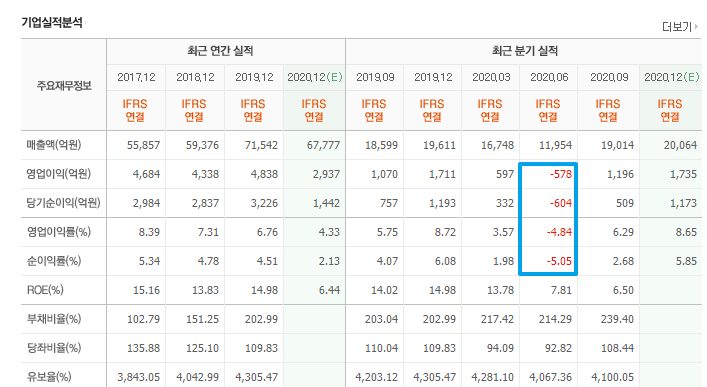Click the 영업이익률(%) row label

59,232
